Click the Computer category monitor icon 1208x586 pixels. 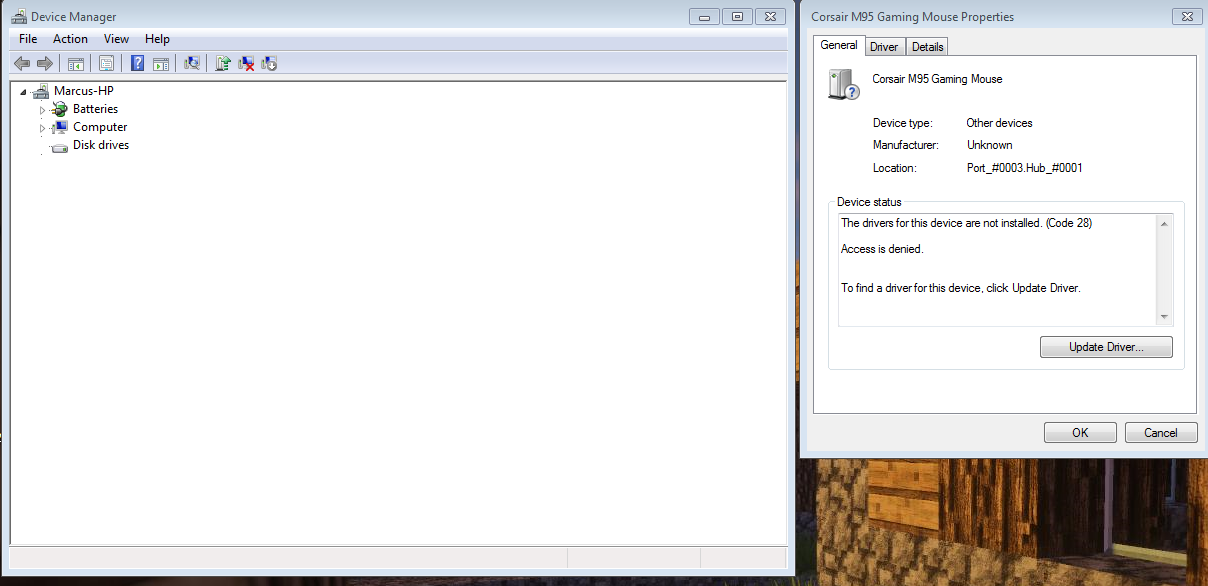pyautogui.click(x=60, y=127)
